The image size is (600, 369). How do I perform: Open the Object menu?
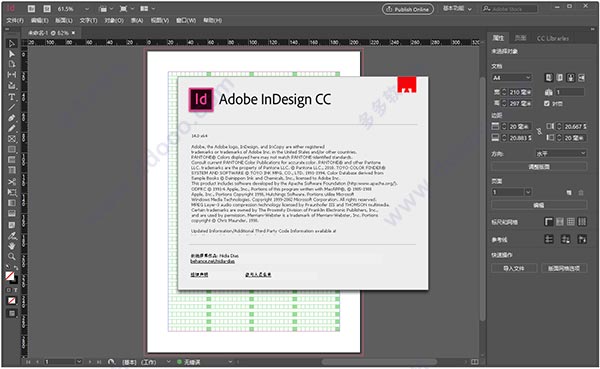pos(114,20)
